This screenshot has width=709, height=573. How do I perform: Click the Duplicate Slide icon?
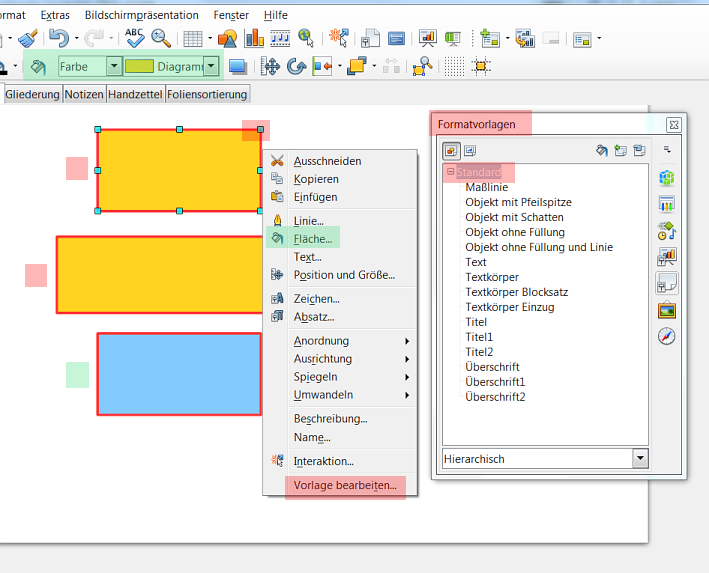tap(525, 38)
